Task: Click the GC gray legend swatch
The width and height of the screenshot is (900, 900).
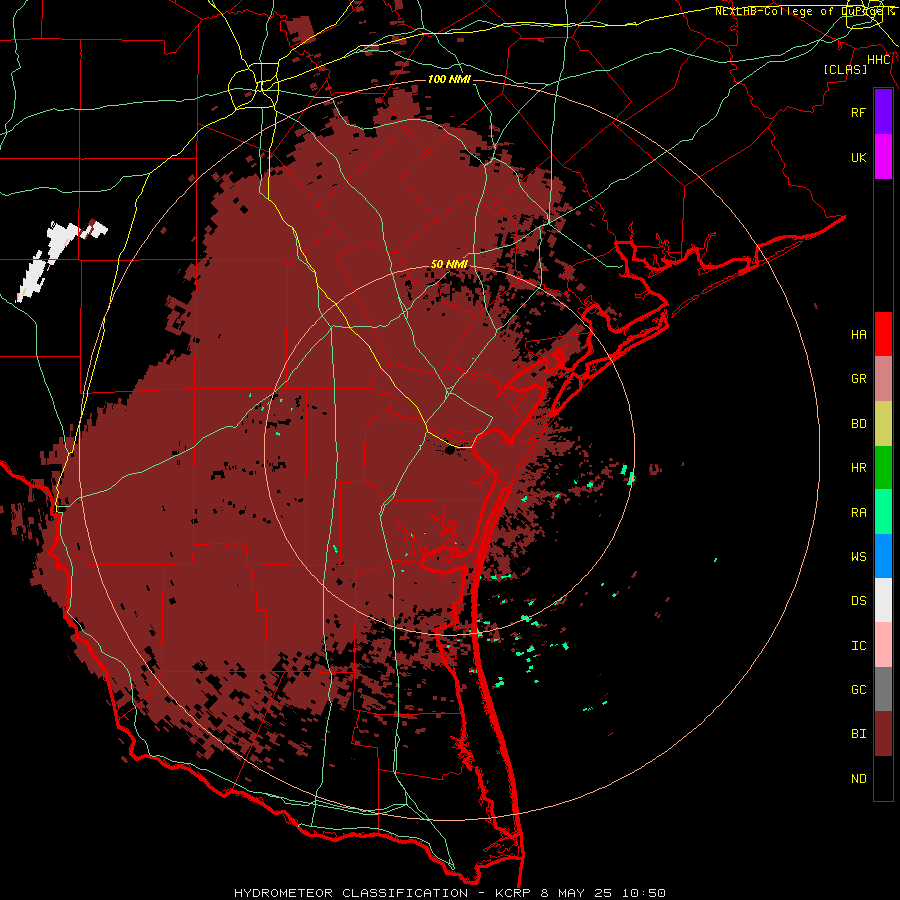Action: click(883, 689)
